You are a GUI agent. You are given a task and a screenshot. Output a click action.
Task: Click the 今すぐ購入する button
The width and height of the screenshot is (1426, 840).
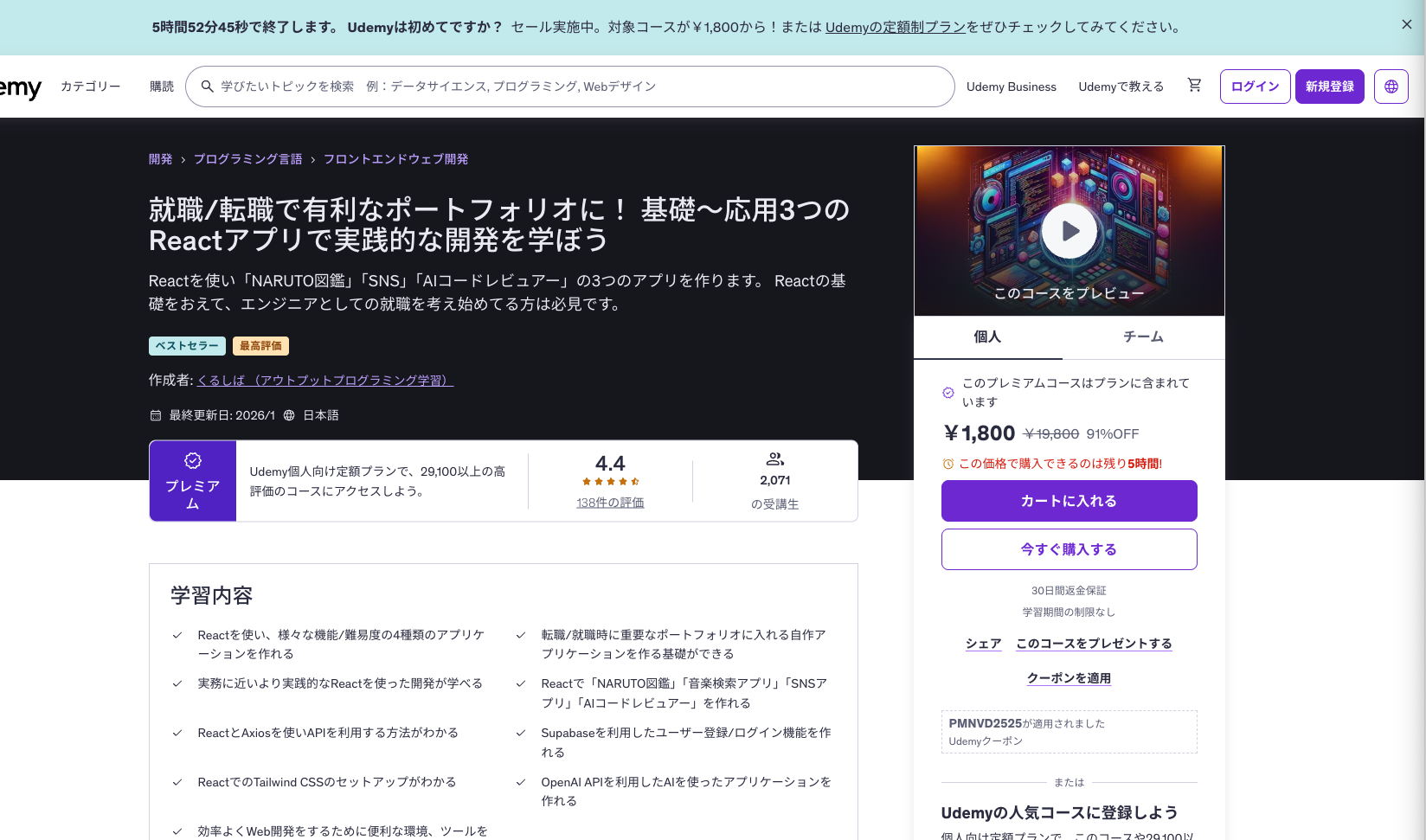(1069, 548)
